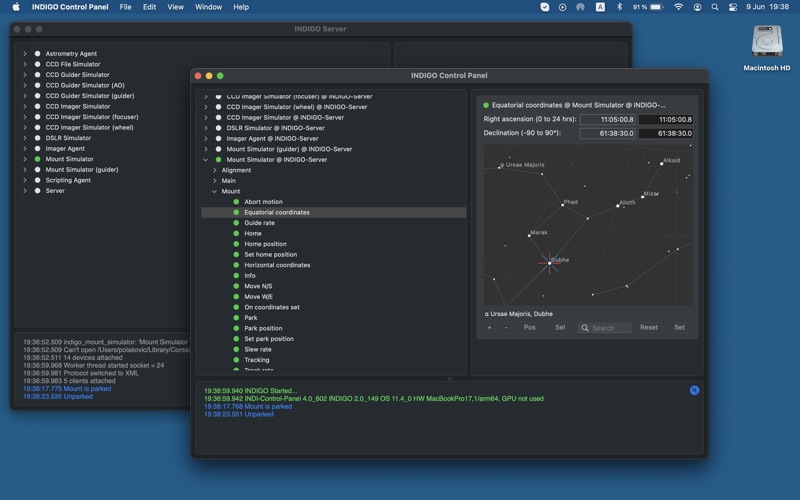800x500 pixels.
Task: Select the Park position property
Action: tap(263, 329)
